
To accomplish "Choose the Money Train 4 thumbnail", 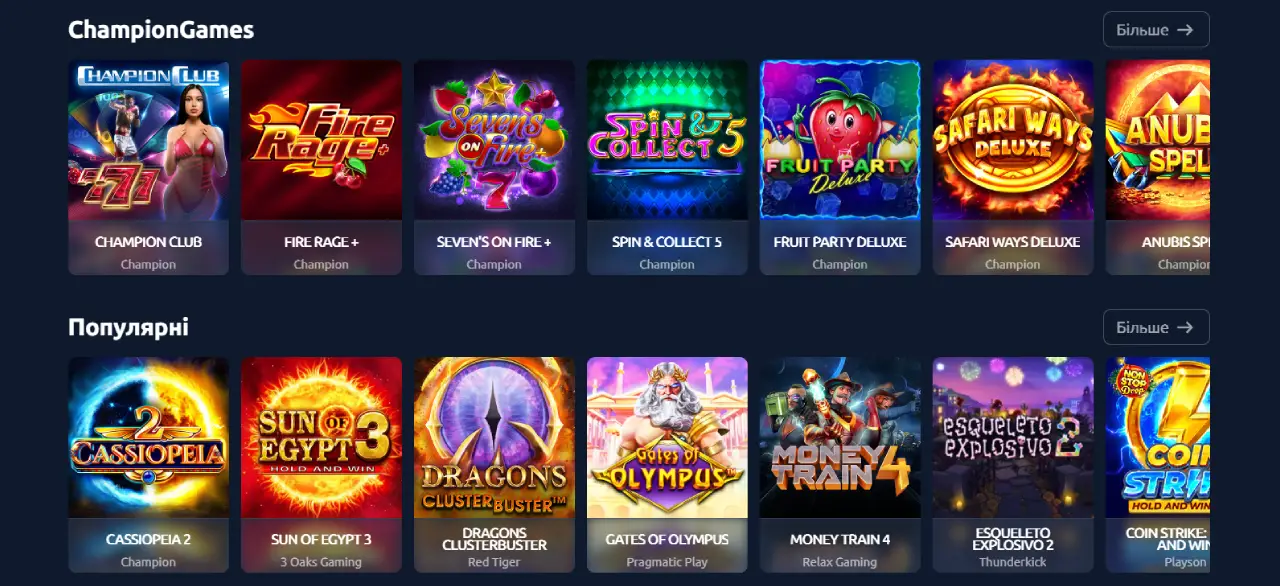I will (x=840, y=437).
